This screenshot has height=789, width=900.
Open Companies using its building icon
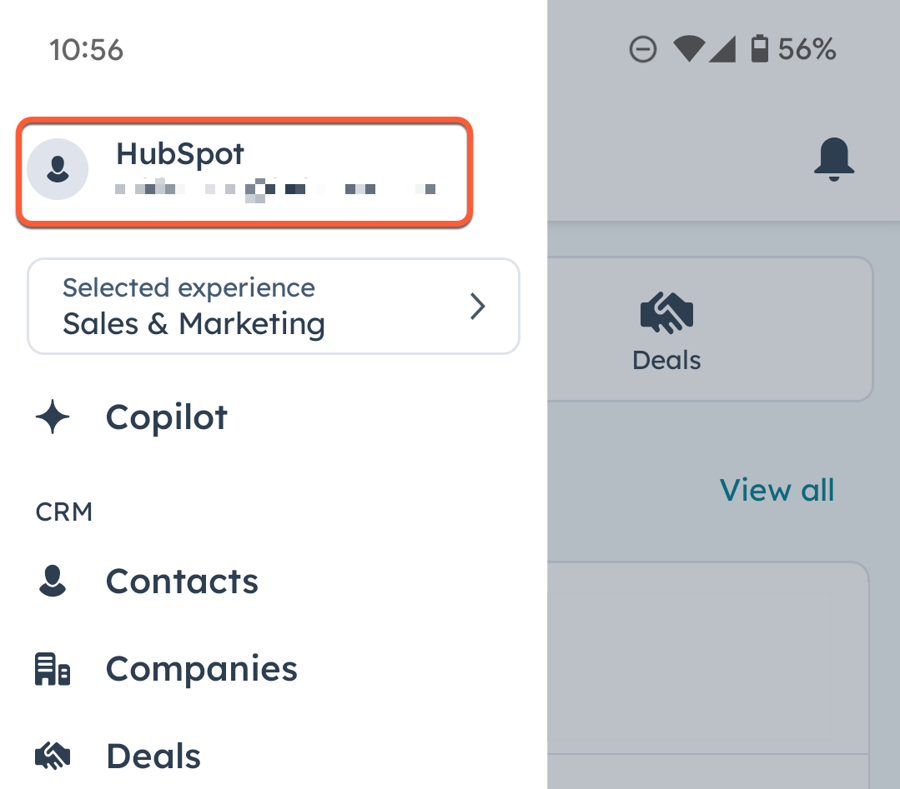click(53, 668)
